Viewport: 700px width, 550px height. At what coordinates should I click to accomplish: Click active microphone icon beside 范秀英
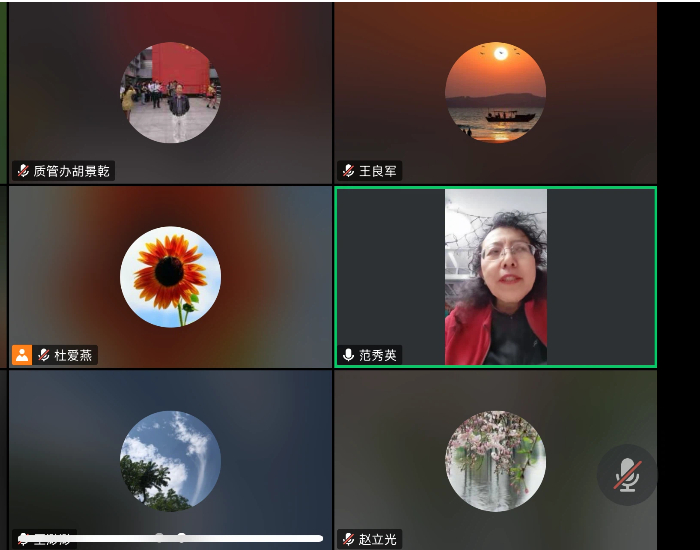[x=348, y=355]
